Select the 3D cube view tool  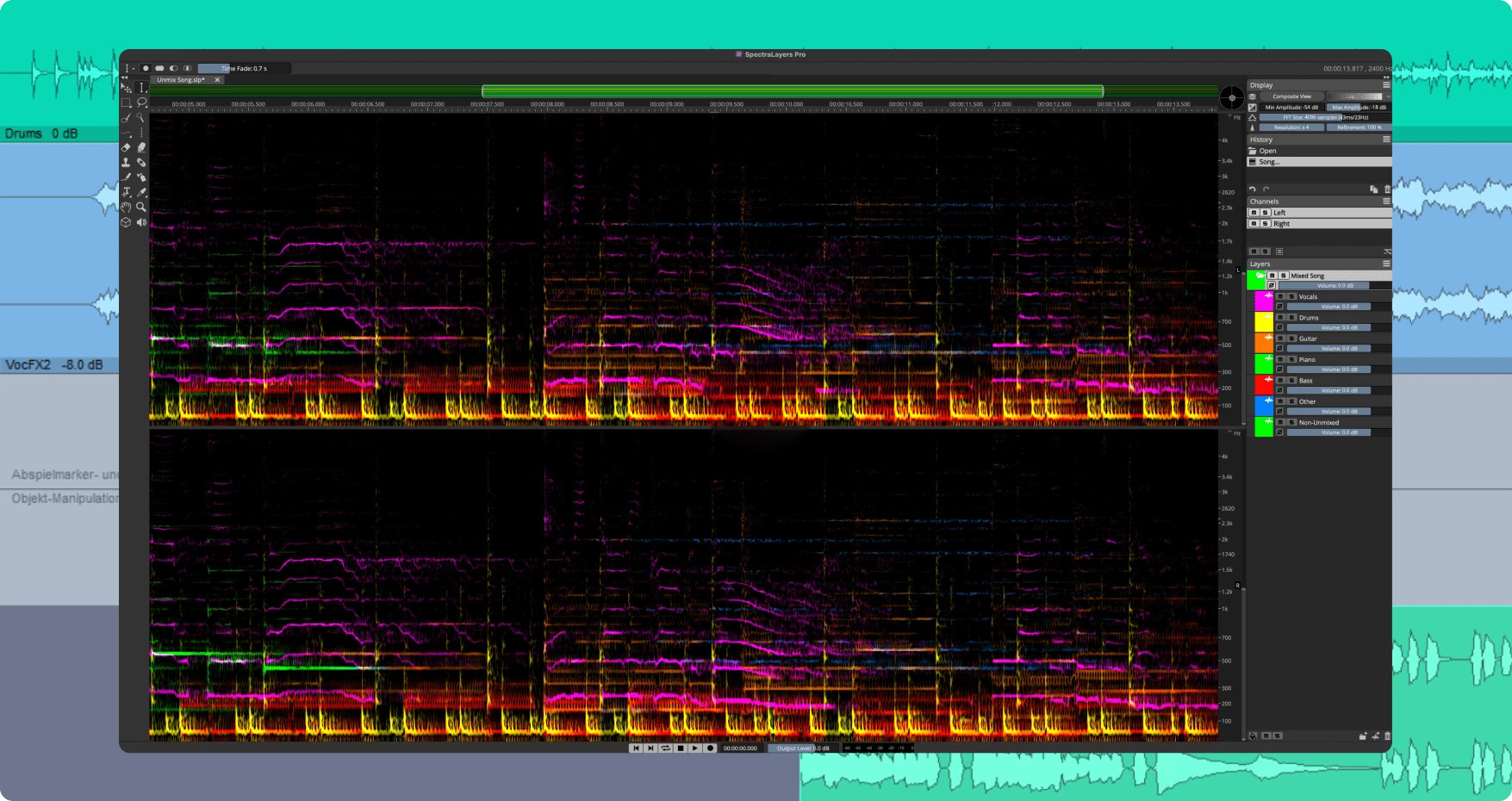(126, 222)
